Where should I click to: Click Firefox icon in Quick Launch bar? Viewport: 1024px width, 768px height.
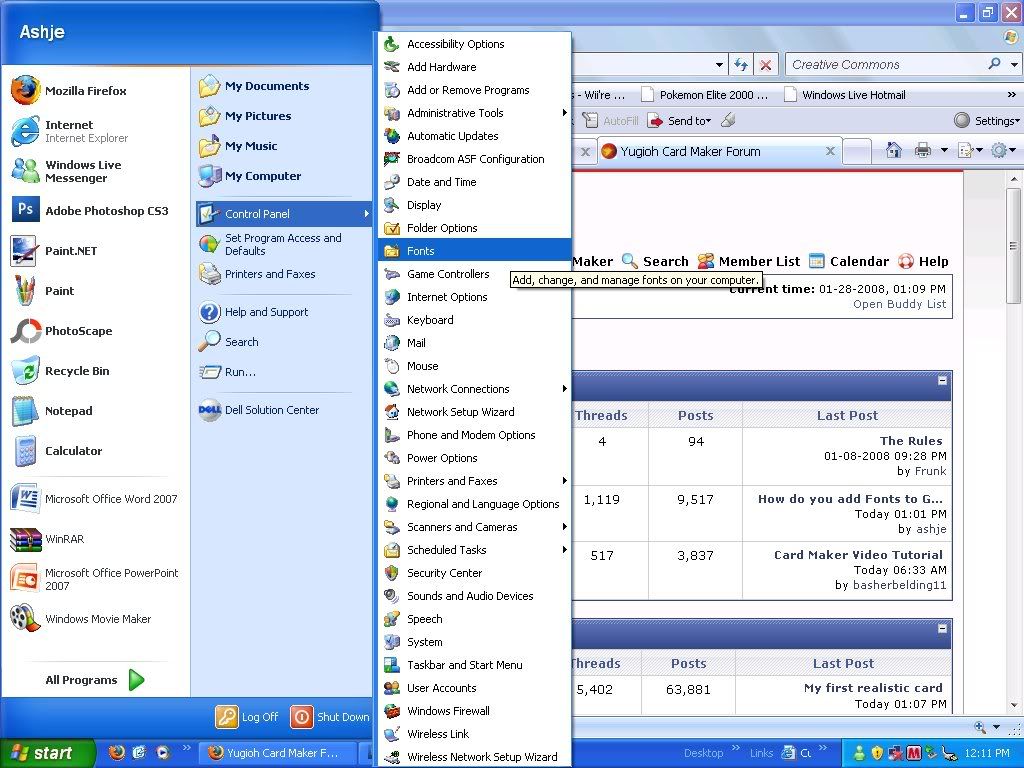pos(117,753)
